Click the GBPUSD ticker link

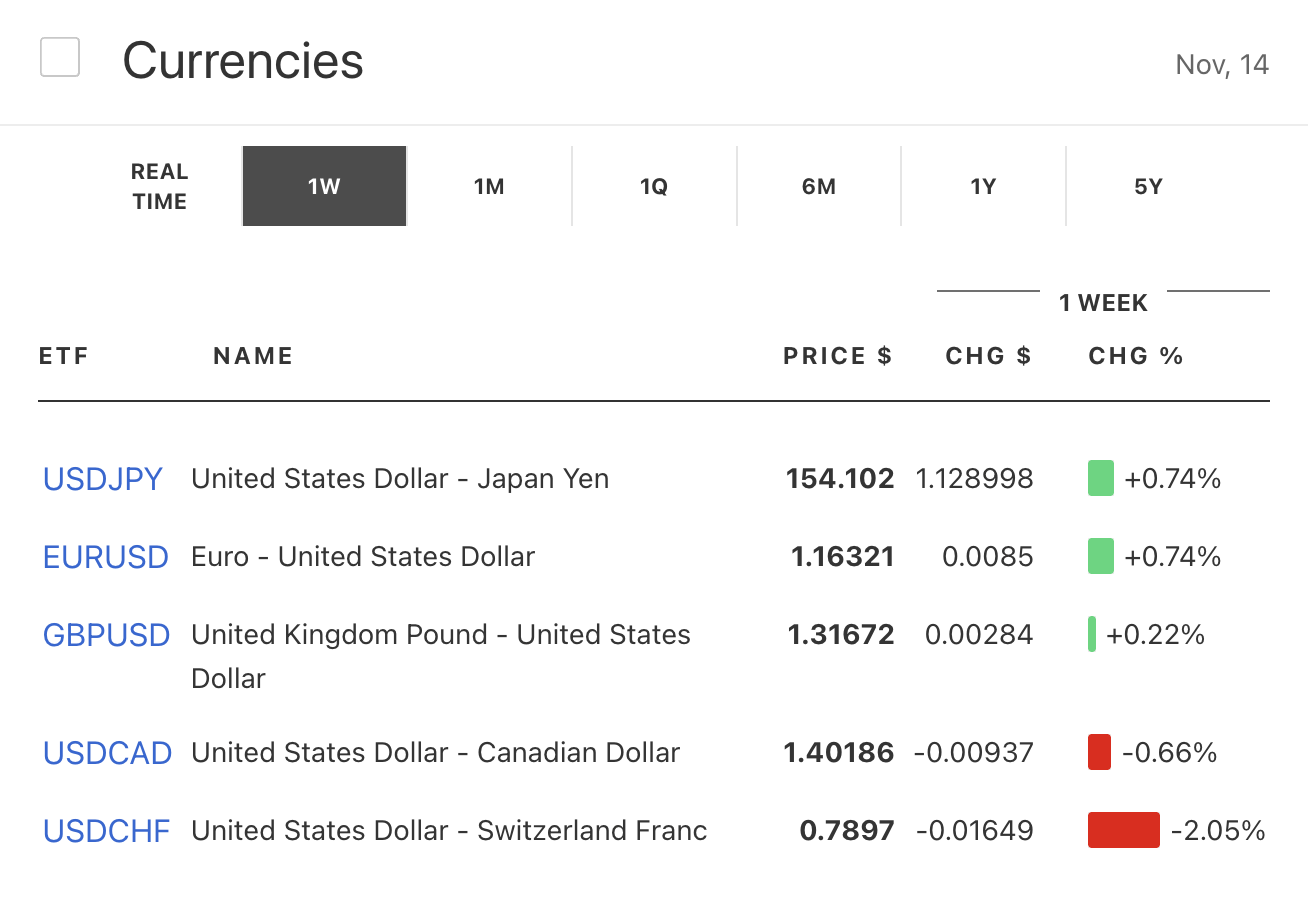point(106,635)
